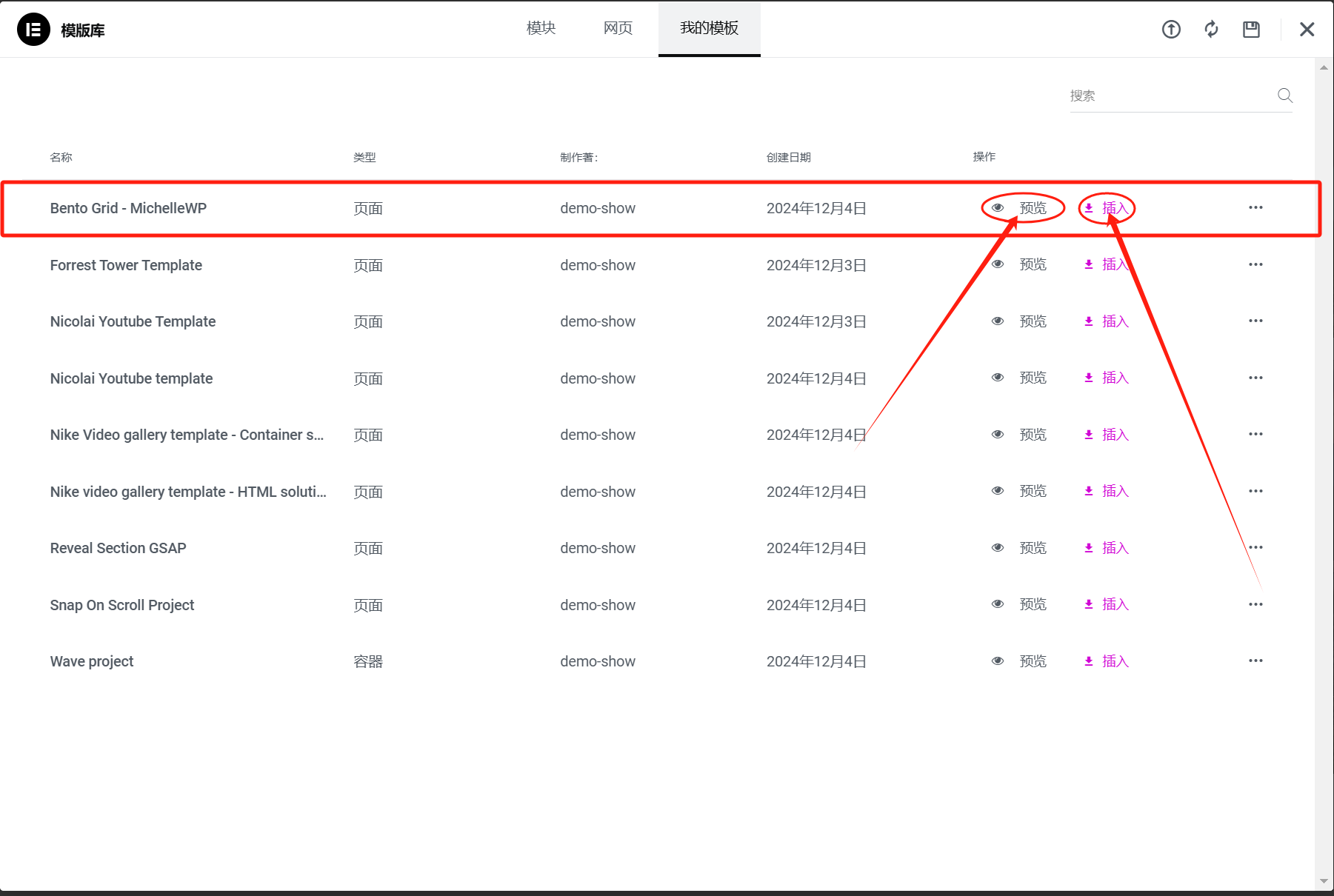Toggle preview eye for Wave project
The width and height of the screenshot is (1334, 896).
(998, 661)
